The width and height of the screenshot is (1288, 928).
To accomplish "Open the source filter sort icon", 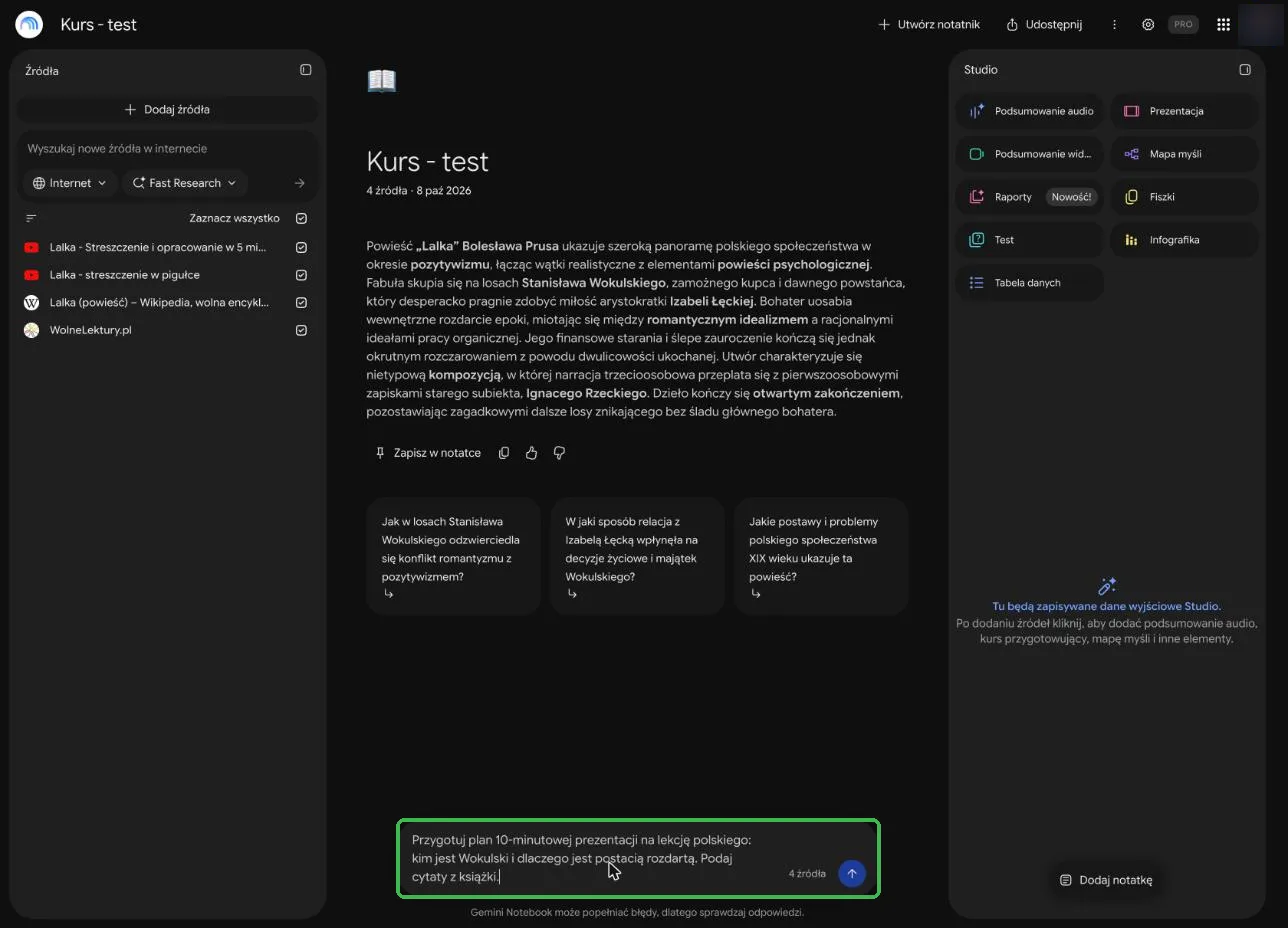I will 31,218.
